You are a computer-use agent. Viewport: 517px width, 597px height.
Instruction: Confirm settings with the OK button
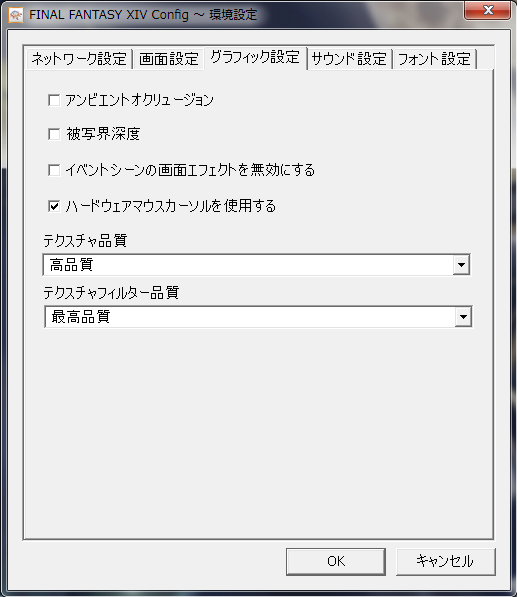click(x=336, y=562)
